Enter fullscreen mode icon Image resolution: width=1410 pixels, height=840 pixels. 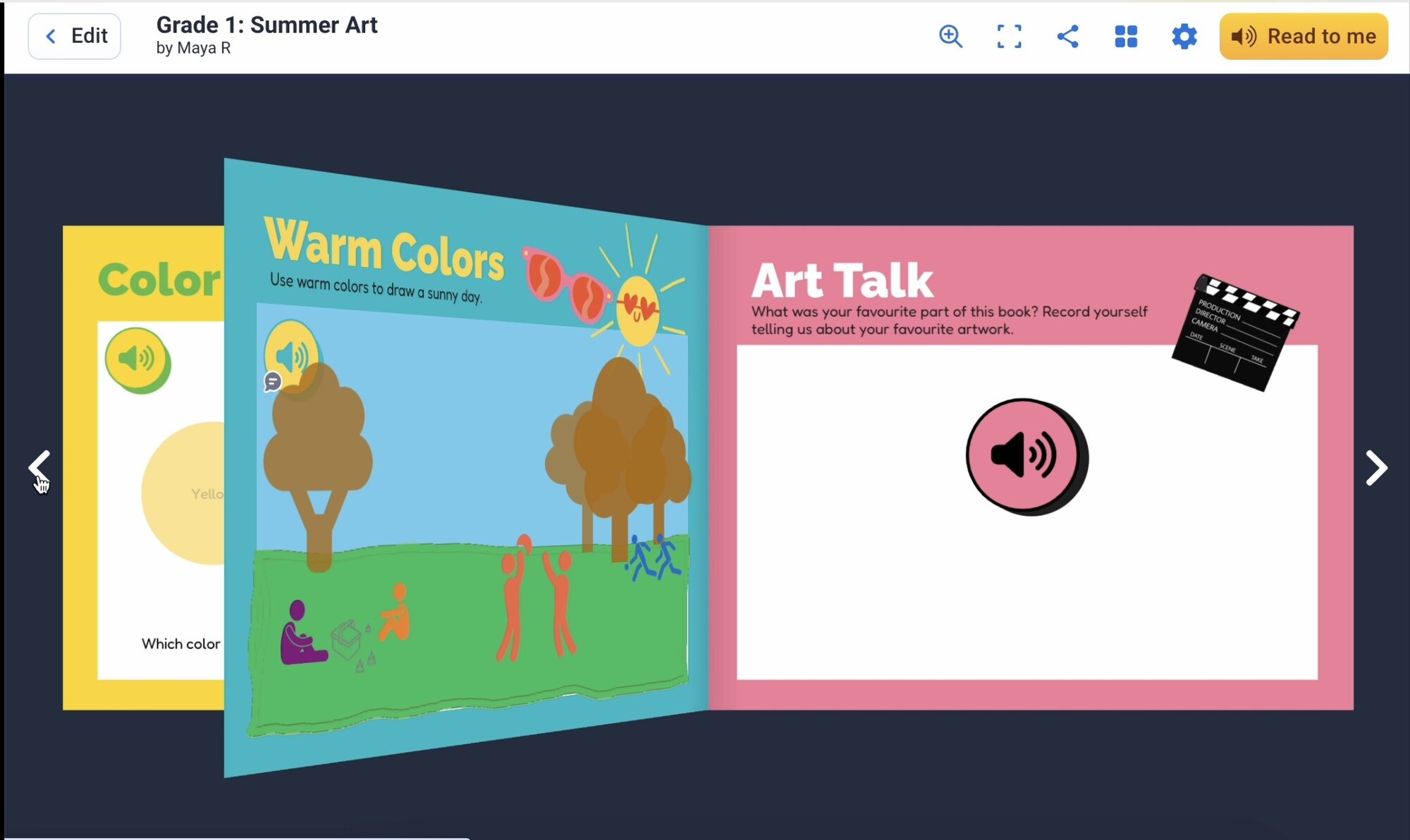click(1009, 36)
